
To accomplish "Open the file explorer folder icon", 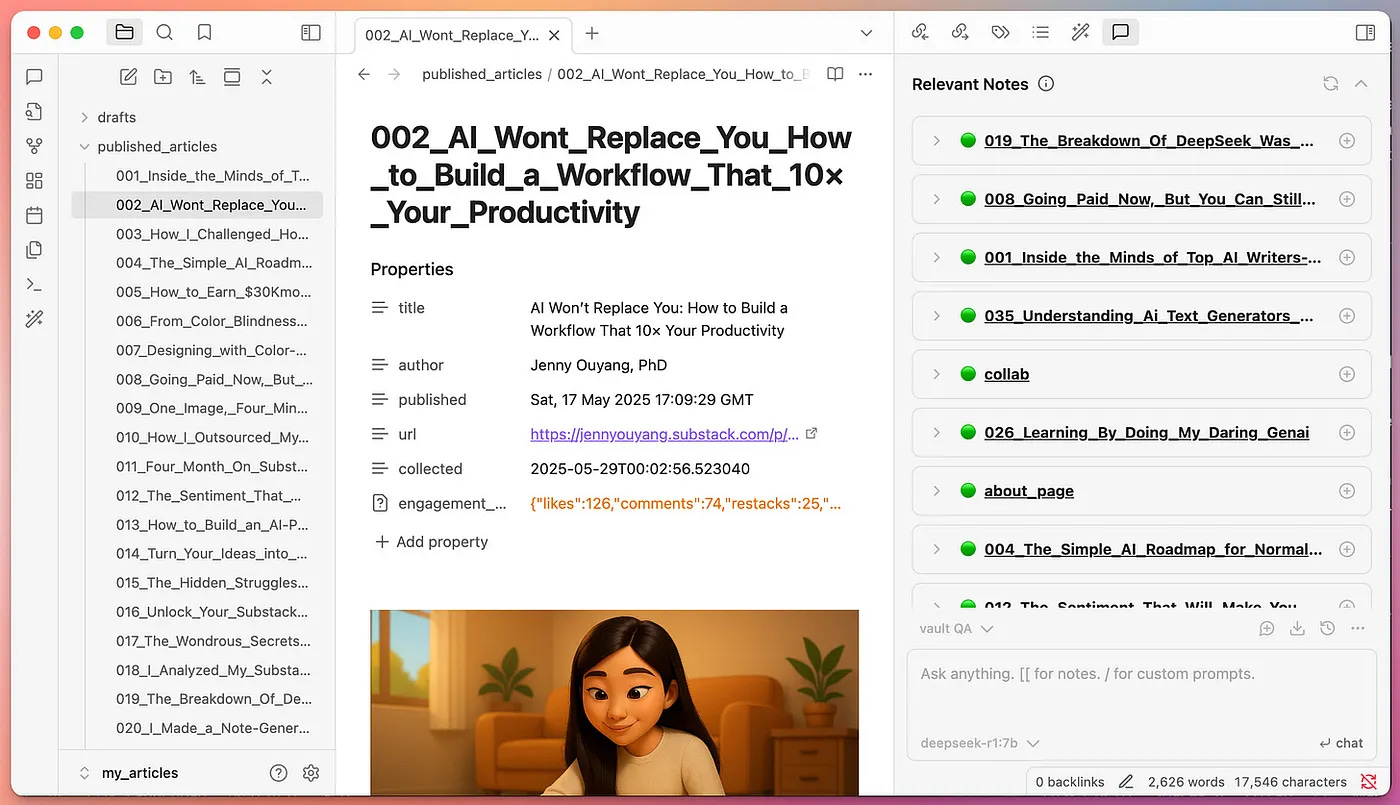I will tap(124, 33).
